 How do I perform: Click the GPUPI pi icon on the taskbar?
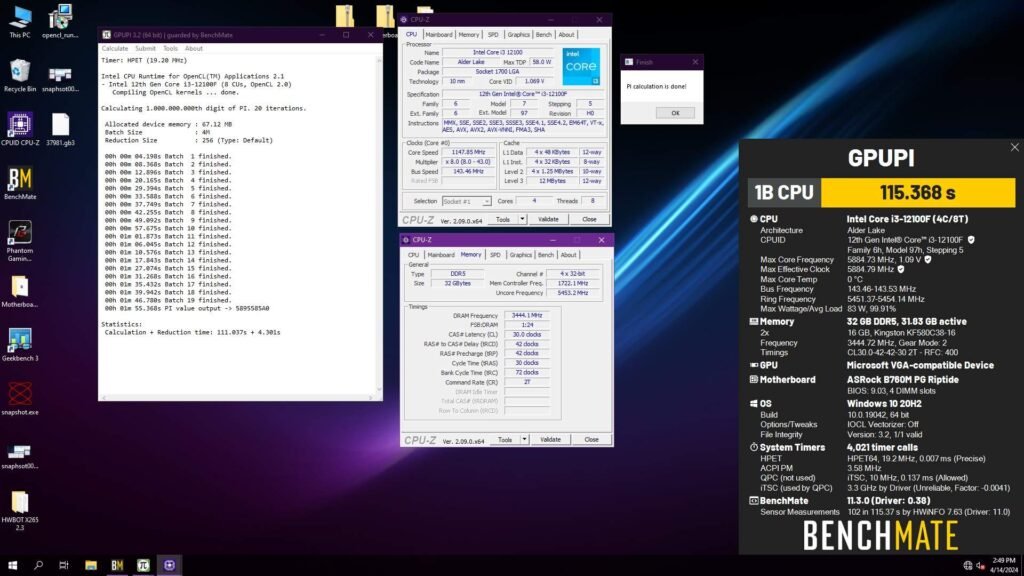(143, 565)
